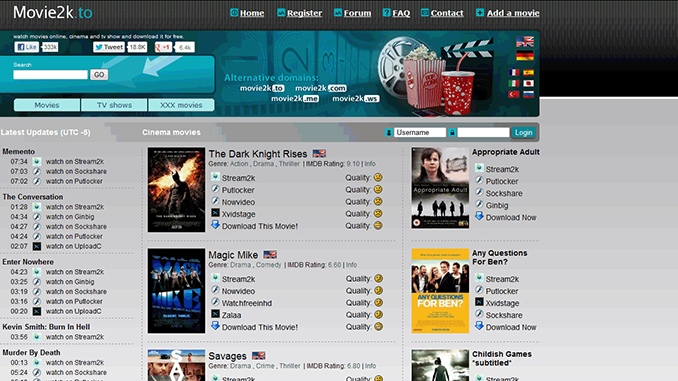
Task: Click the Username input field
Action: tap(419, 132)
